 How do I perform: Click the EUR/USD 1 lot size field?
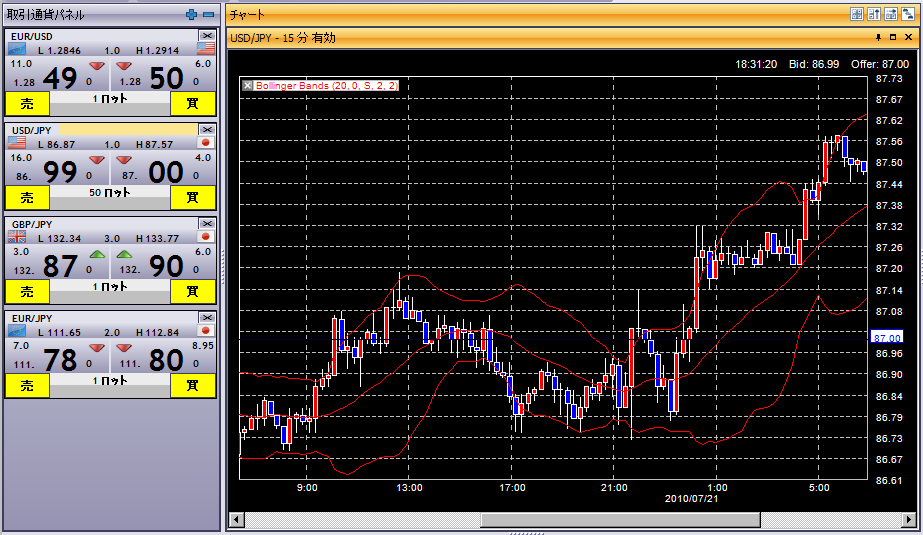[109, 99]
